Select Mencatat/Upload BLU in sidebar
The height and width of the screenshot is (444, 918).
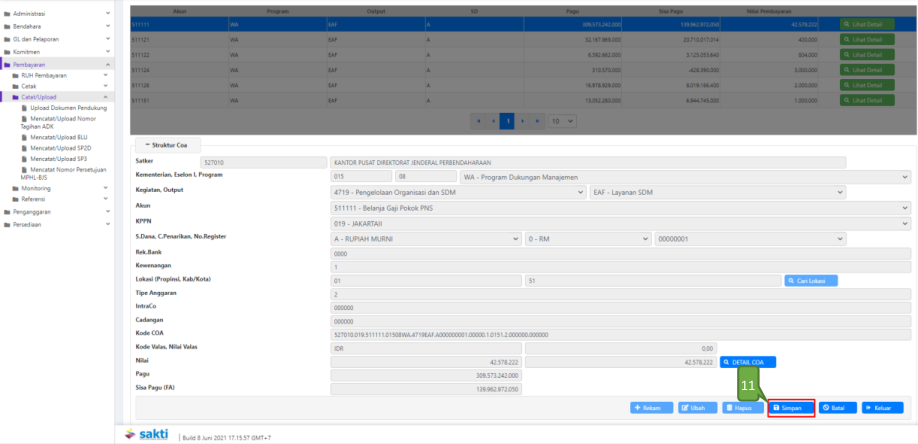59,137
